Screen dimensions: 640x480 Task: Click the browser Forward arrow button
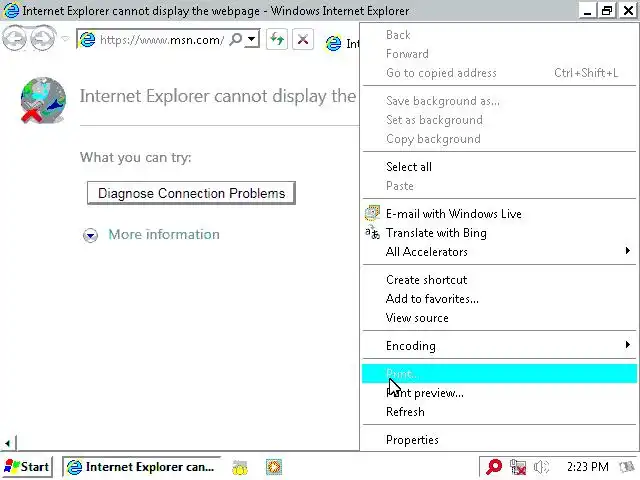(x=43, y=39)
